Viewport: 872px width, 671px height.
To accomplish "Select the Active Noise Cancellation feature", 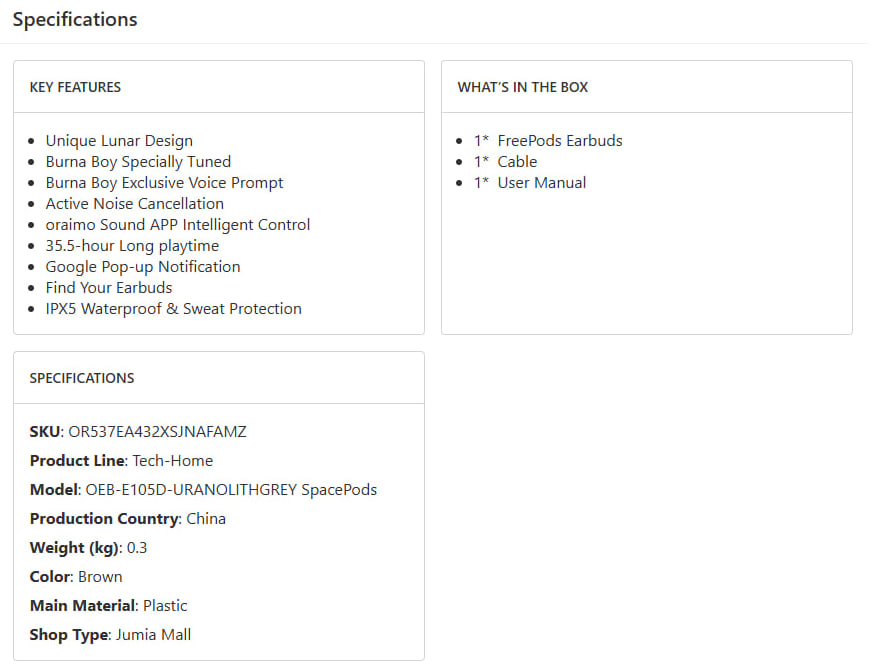I will coord(134,204).
